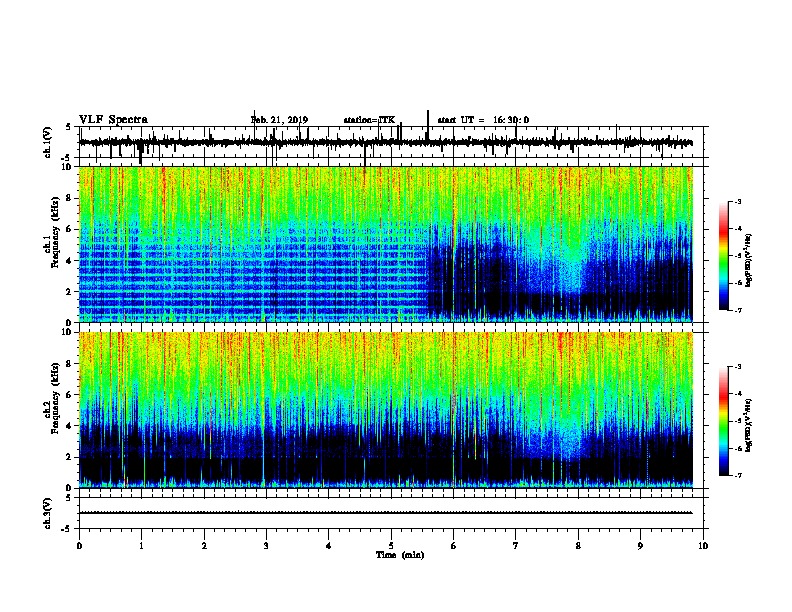Click the "6" kHz tick on ch.2 axis
The height and width of the screenshot is (612, 792).
tap(70, 395)
